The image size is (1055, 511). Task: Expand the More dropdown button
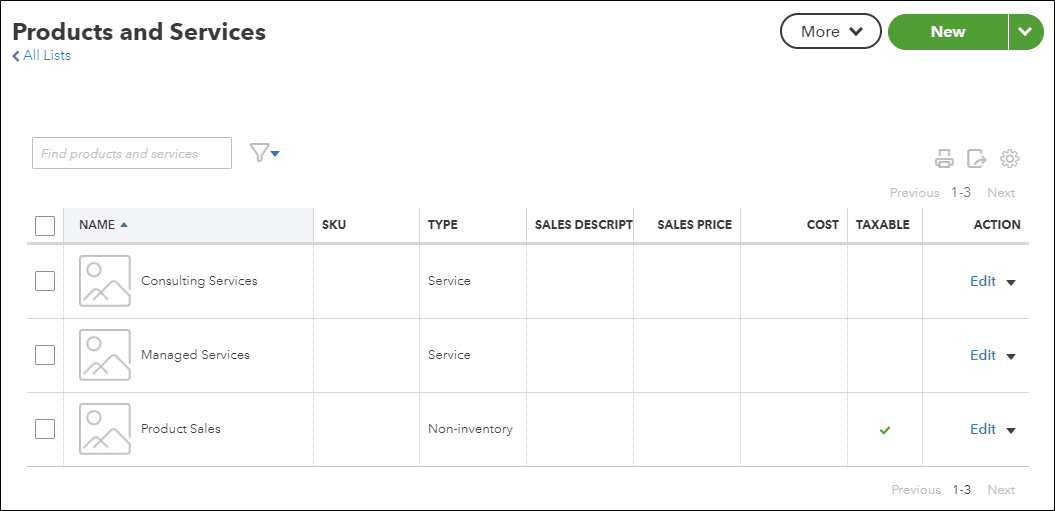[x=830, y=32]
